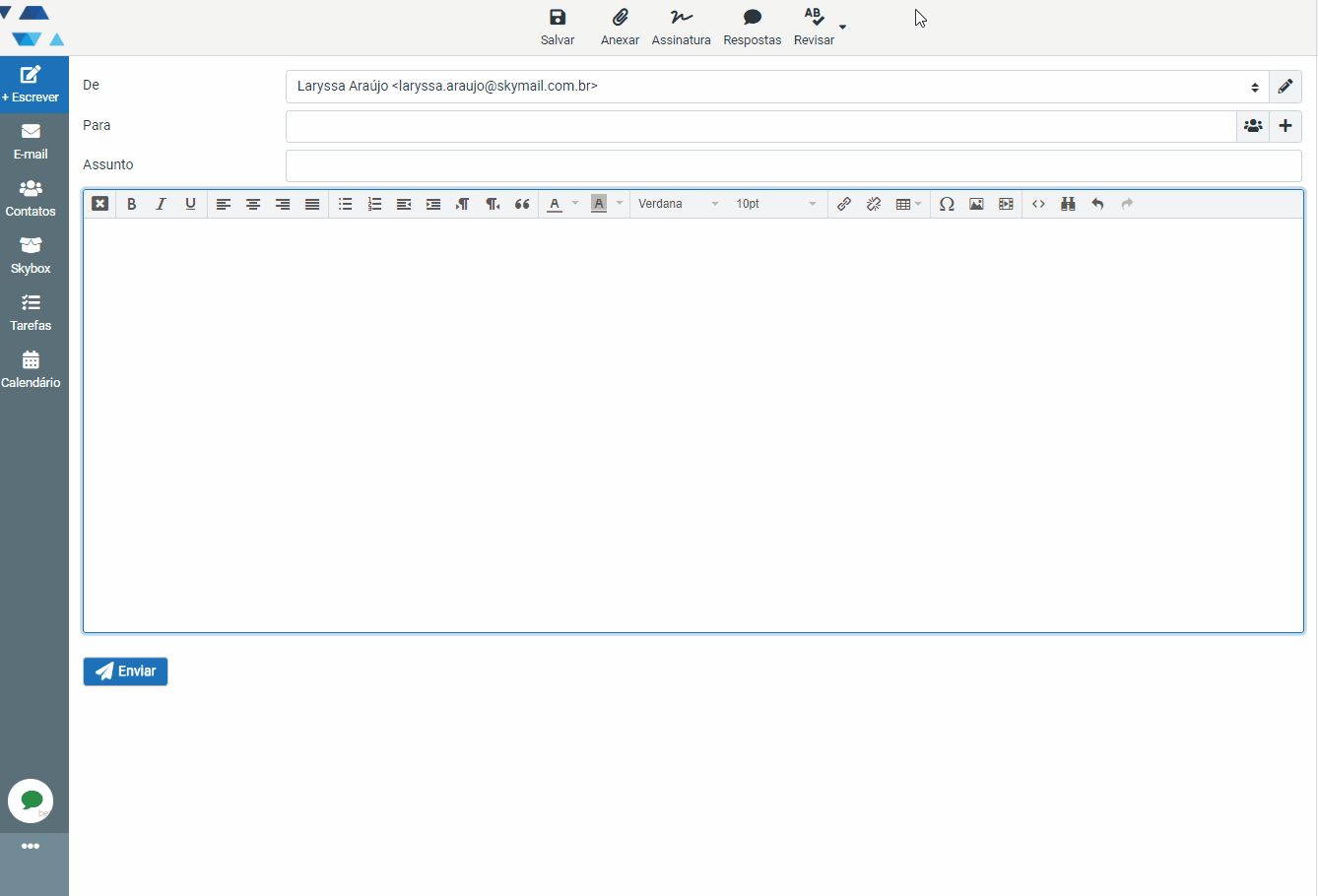Set right-to-left text direction
The height and width of the screenshot is (896, 1318).
pos(493,204)
